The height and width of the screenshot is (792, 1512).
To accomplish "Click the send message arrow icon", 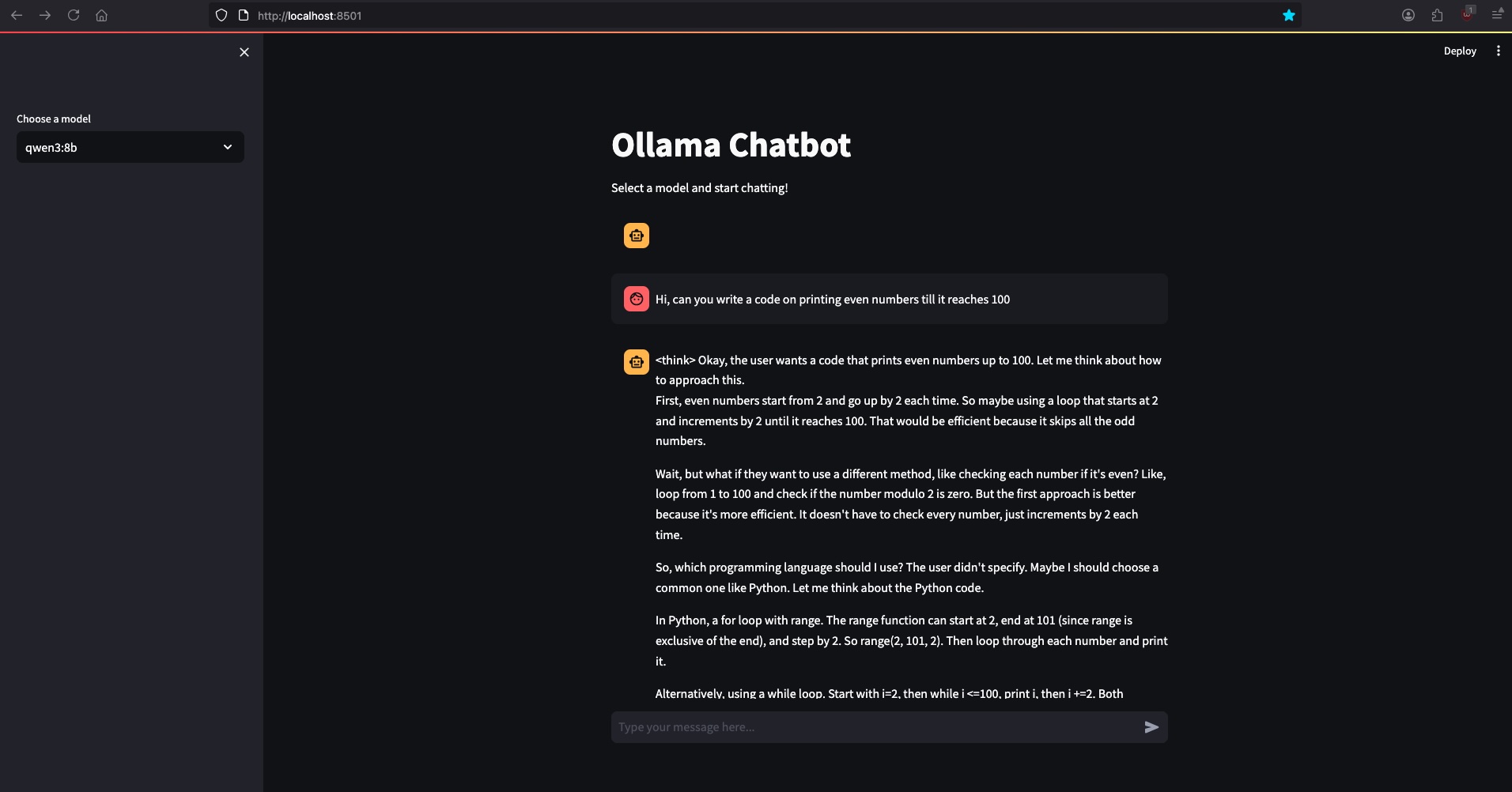I will click(x=1151, y=727).
